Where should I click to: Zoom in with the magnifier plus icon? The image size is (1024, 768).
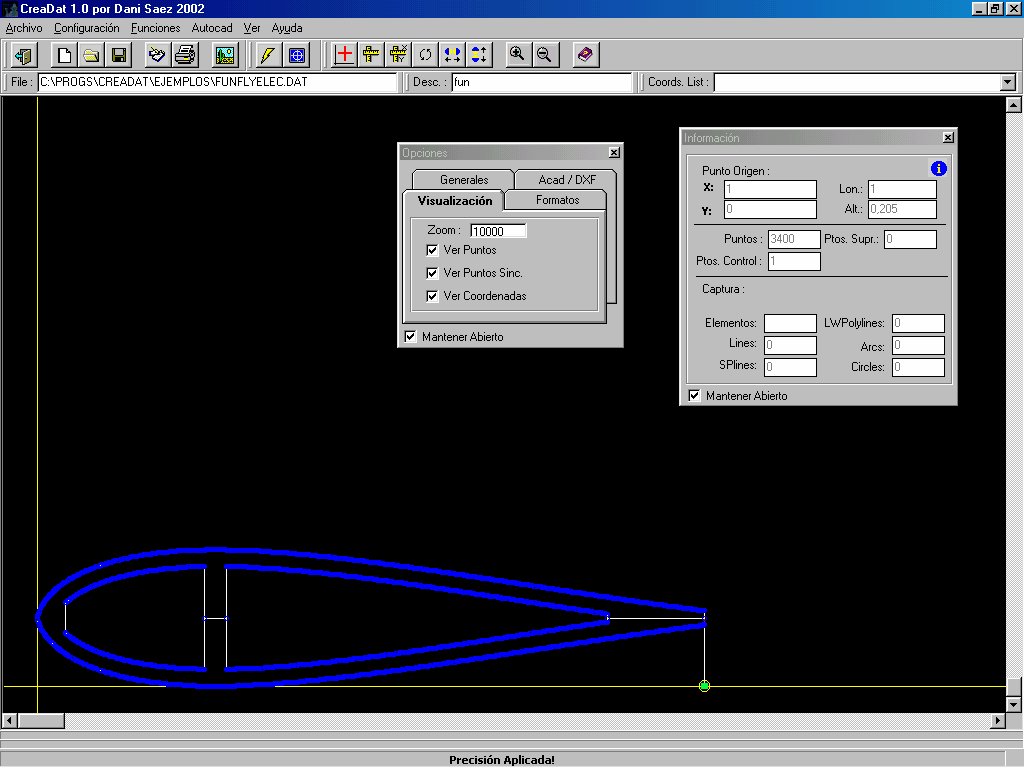click(517, 55)
